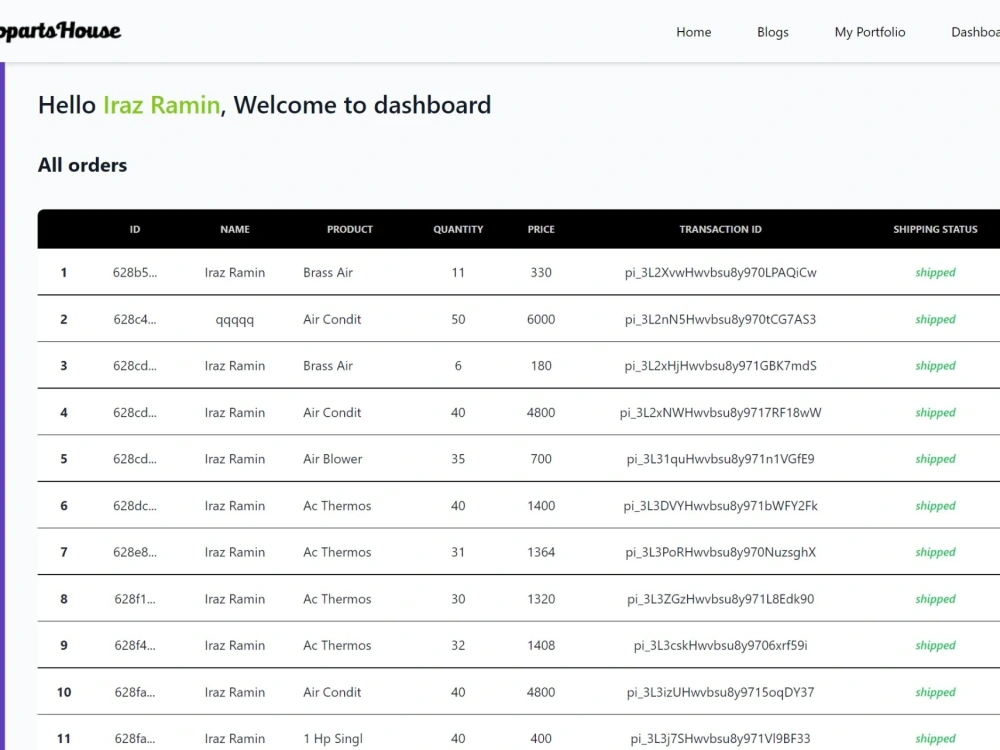Click transaction pi_3L3cskHwvbsu8y9706xrf59i
The image size is (1000, 750).
(x=720, y=645)
